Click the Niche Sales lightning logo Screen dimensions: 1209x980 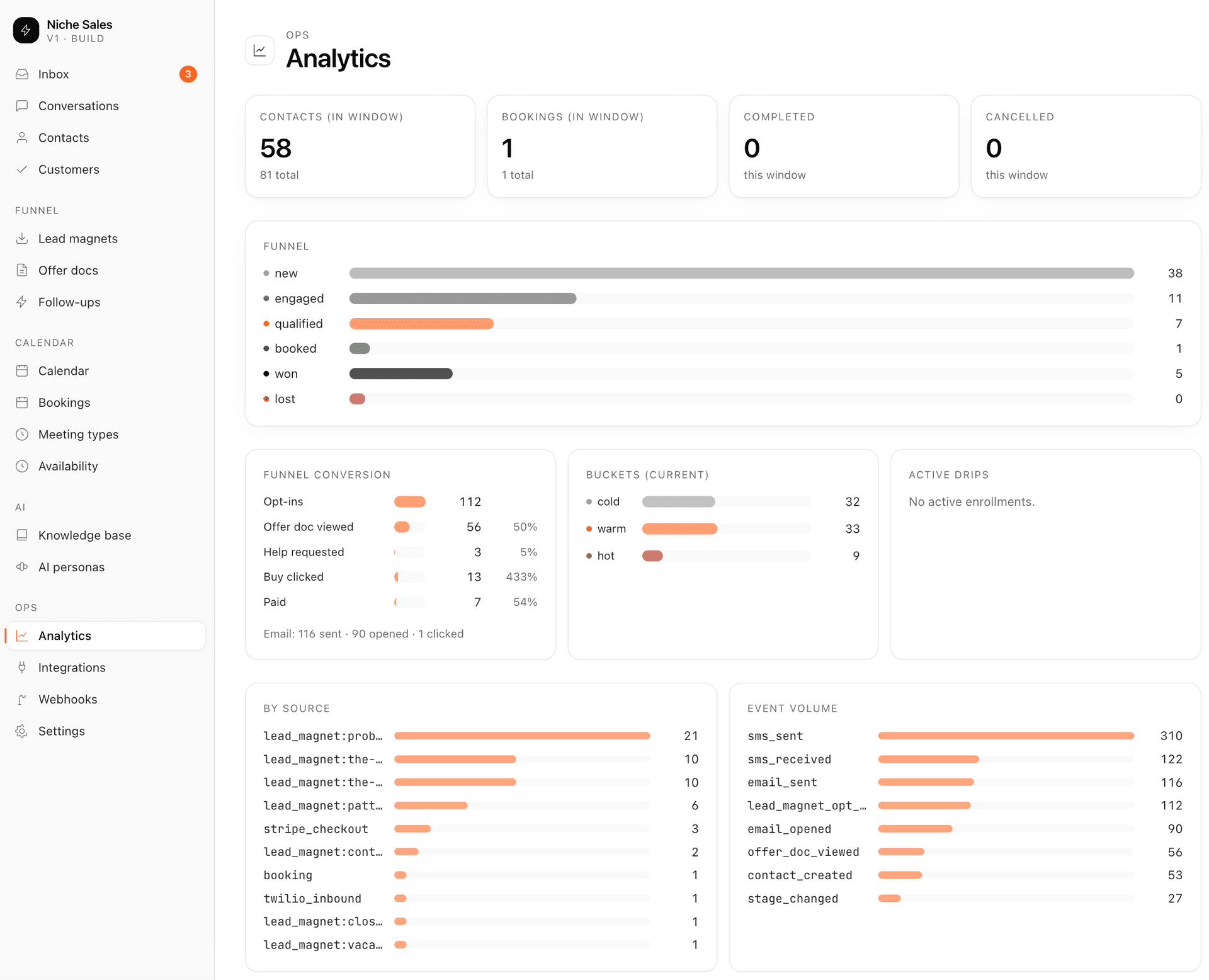[26, 30]
